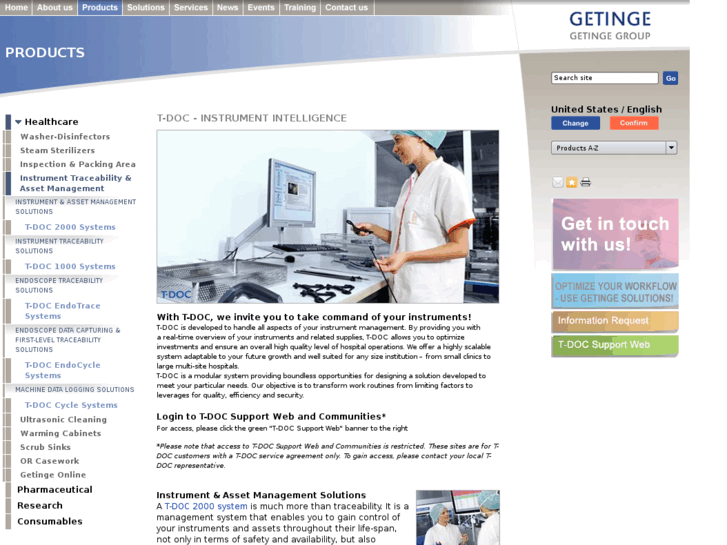Click the United States / English label

click(606, 109)
